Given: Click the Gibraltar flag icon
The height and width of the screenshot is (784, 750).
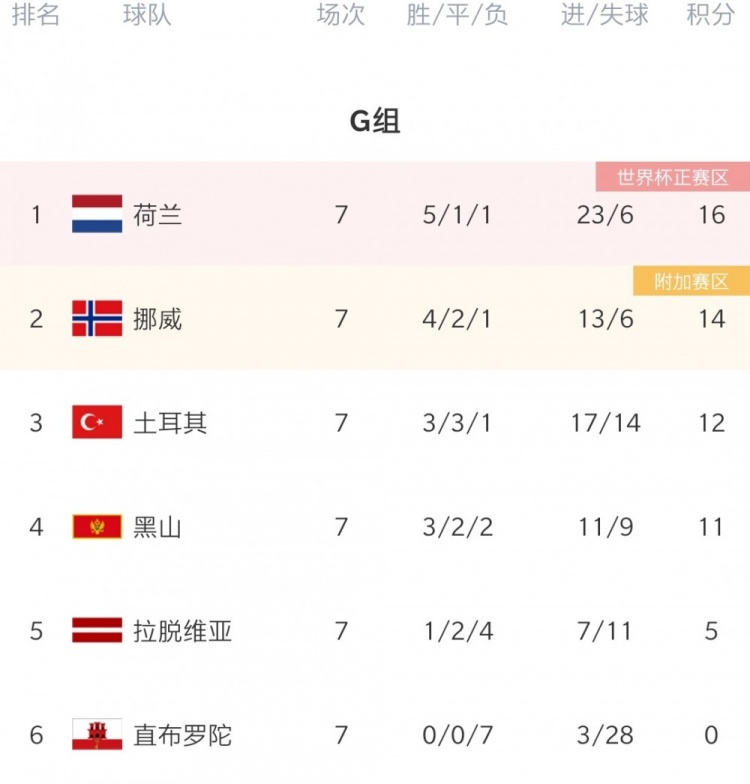Looking at the screenshot, I should coord(97,734).
